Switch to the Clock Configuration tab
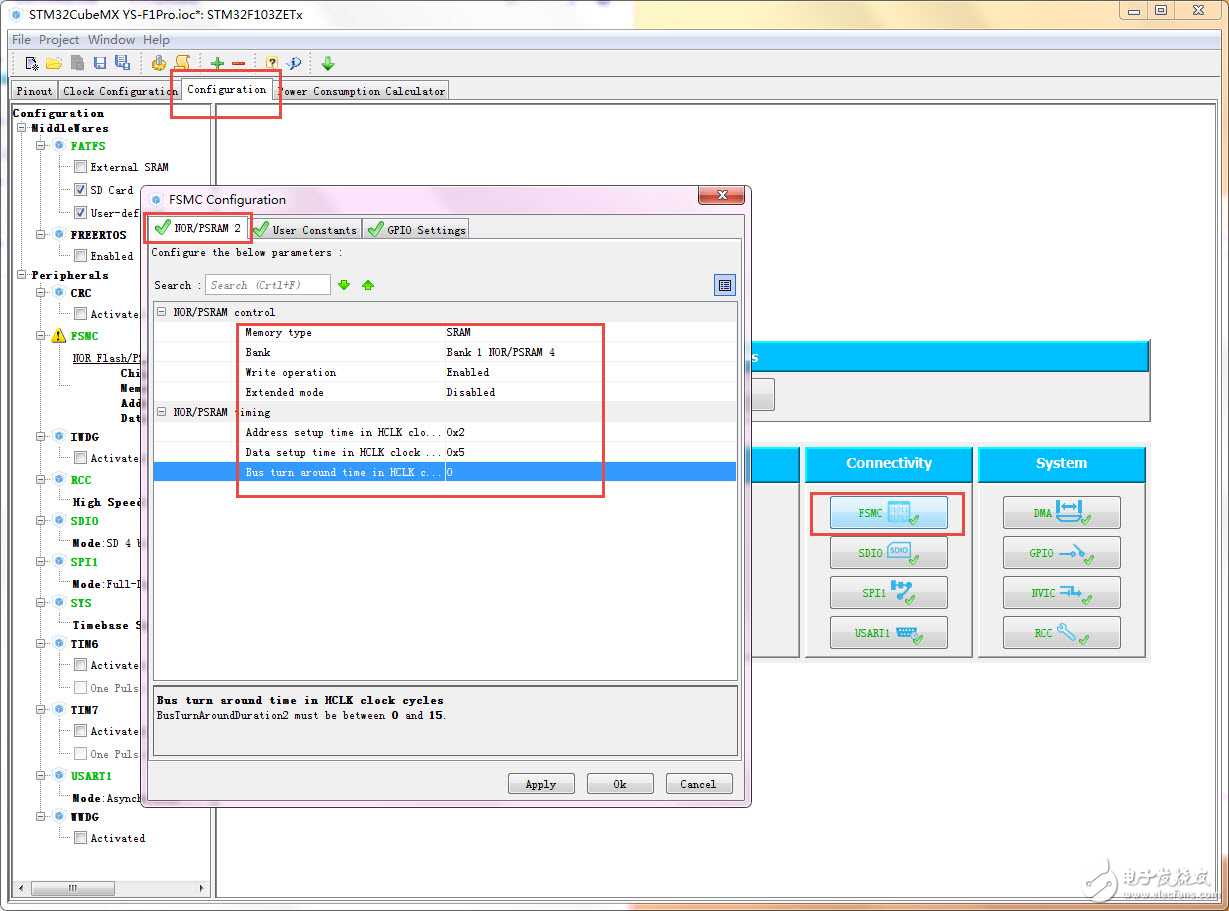The height and width of the screenshot is (911, 1229). pyautogui.click(x=119, y=91)
